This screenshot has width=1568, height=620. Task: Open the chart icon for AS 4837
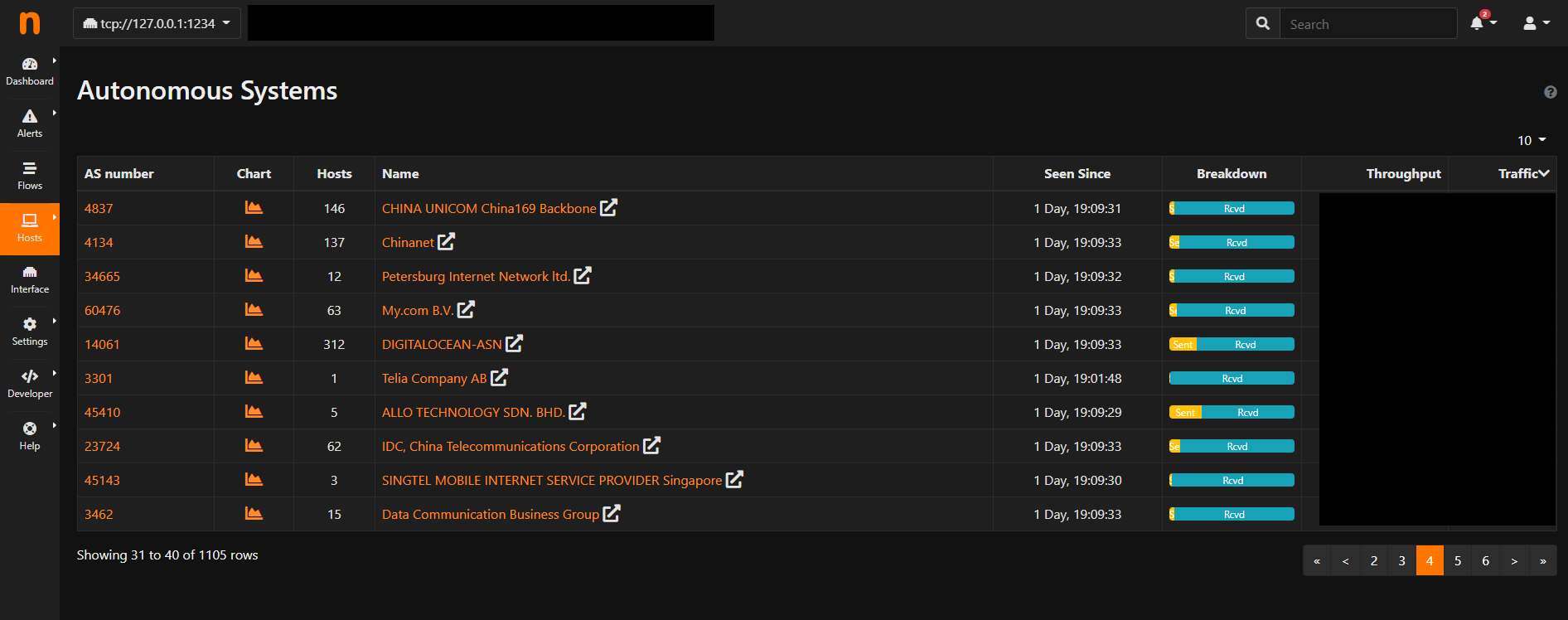(x=254, y=207)
